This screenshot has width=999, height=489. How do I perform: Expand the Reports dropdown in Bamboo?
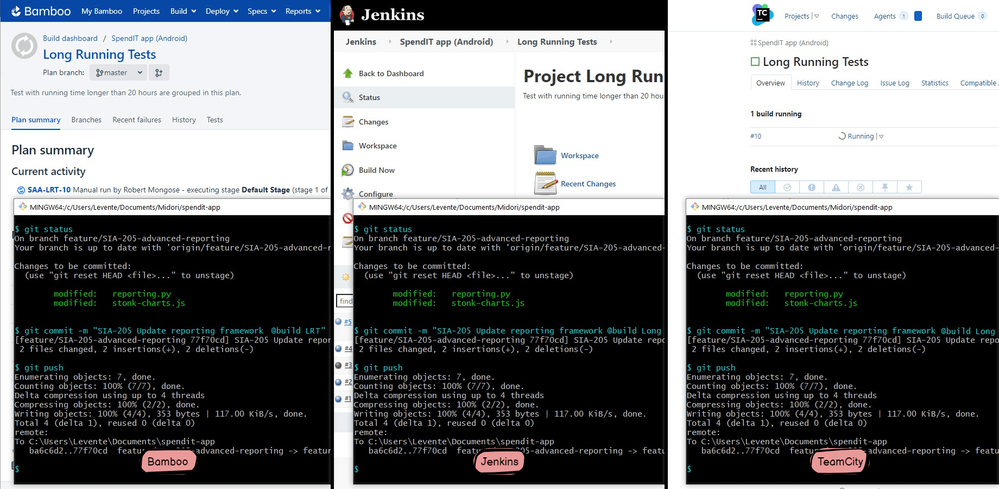[303, 11]
